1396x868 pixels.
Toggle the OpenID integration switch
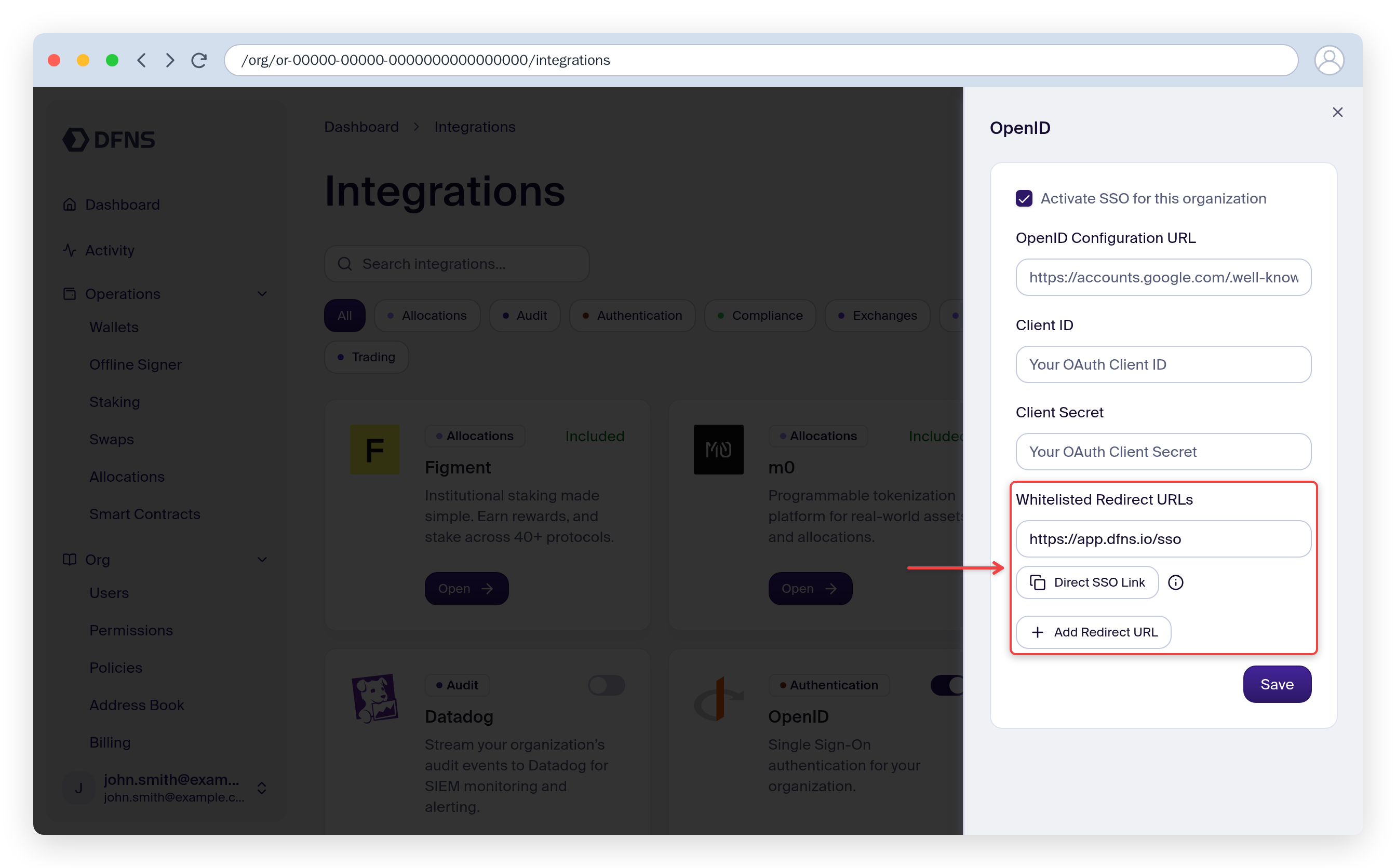(947, 685)
